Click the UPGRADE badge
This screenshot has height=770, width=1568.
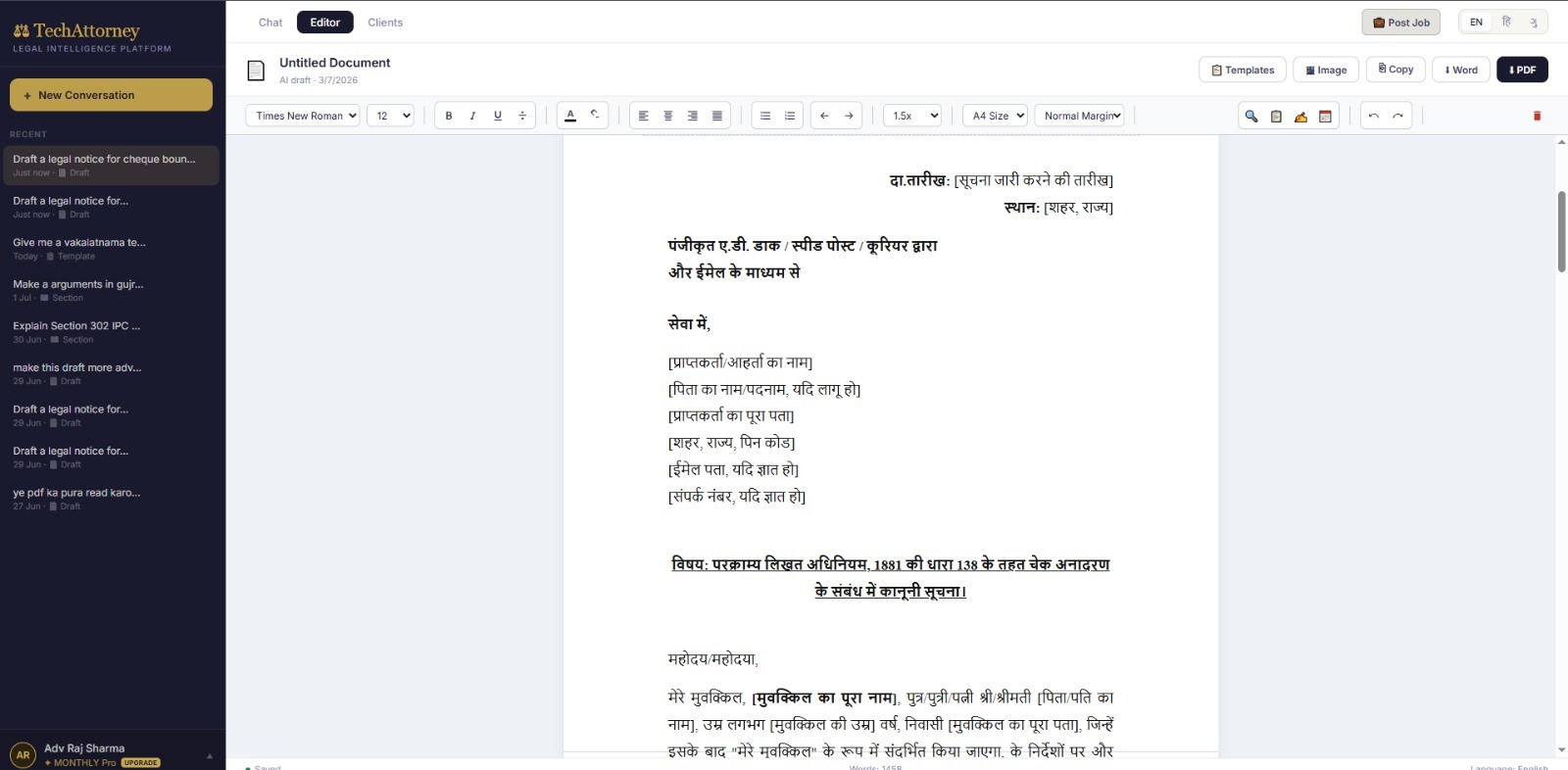pyautogui.click(x=141, y=762)
